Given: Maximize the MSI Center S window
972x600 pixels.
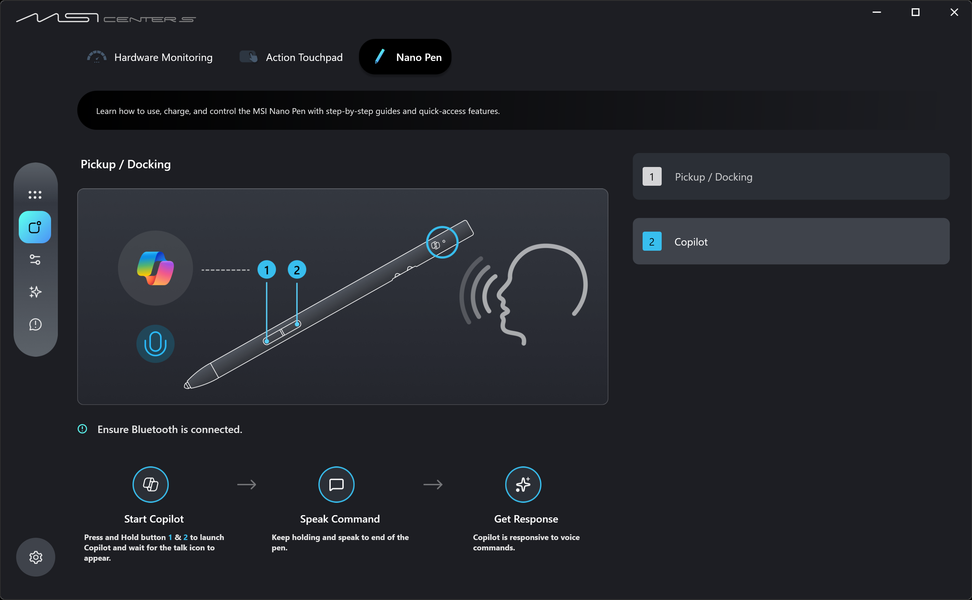Looking at the screenshot, I should click(915, 12).
